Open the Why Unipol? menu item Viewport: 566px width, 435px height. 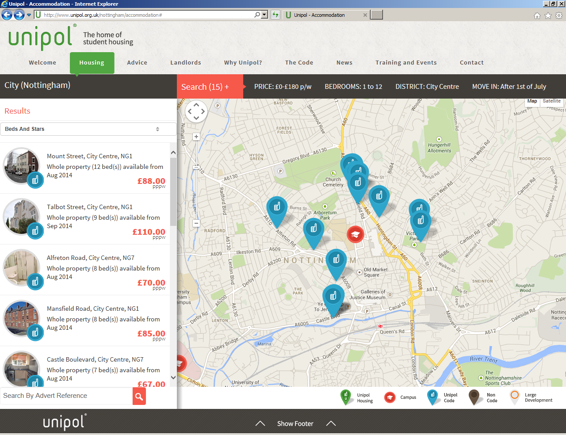tap(243, 62)
